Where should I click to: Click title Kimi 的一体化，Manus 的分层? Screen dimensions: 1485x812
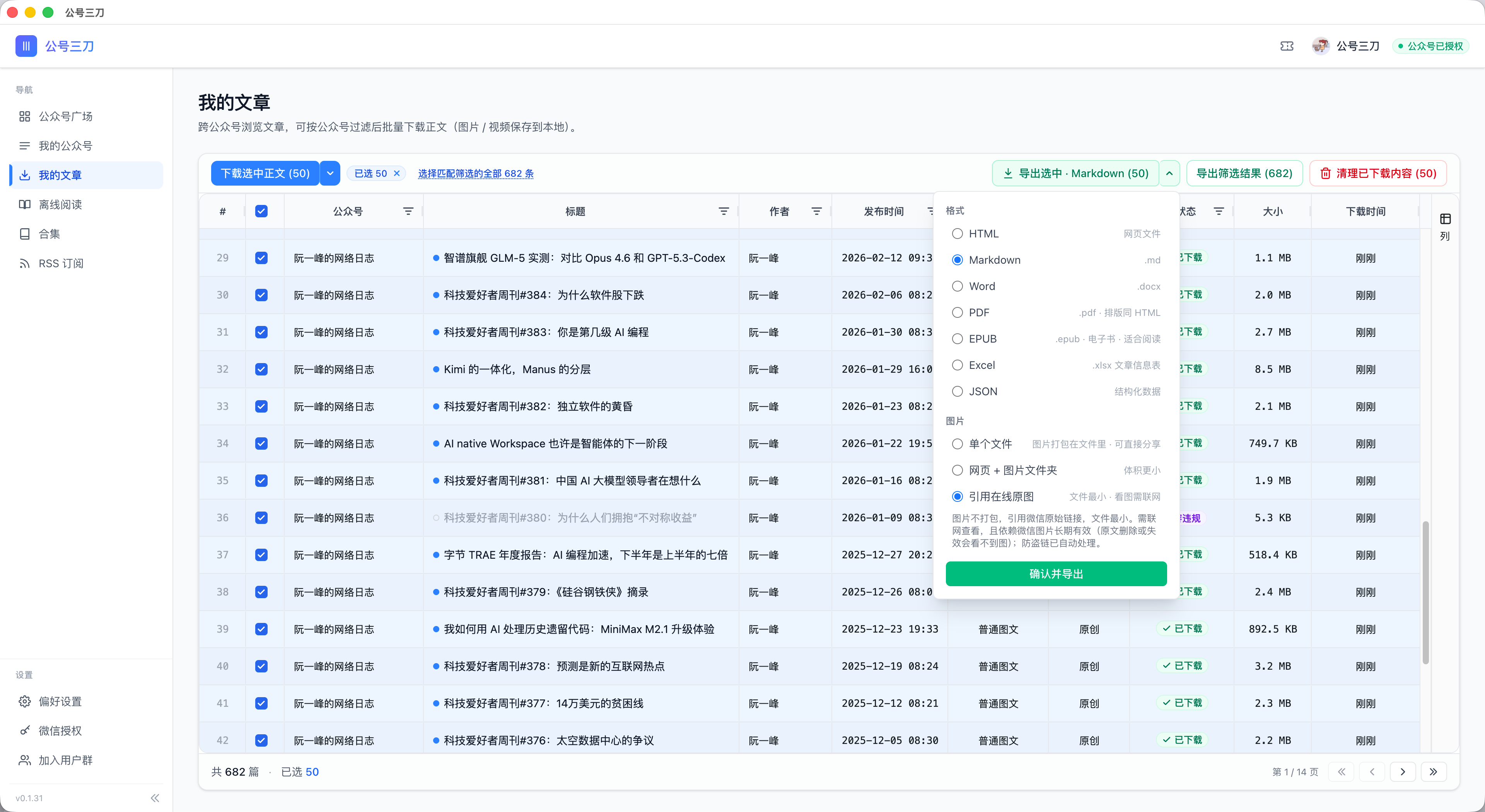[x=517, y=369]
